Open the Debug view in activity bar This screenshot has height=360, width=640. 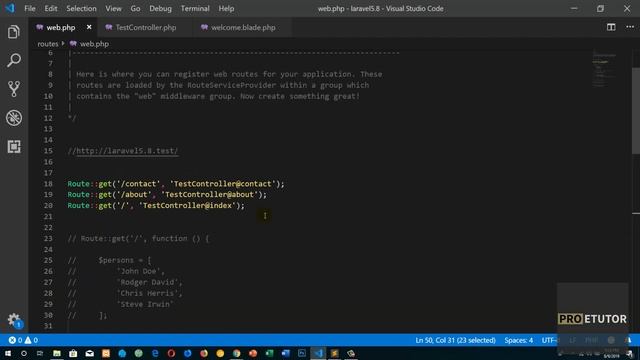tap(13, 118)
